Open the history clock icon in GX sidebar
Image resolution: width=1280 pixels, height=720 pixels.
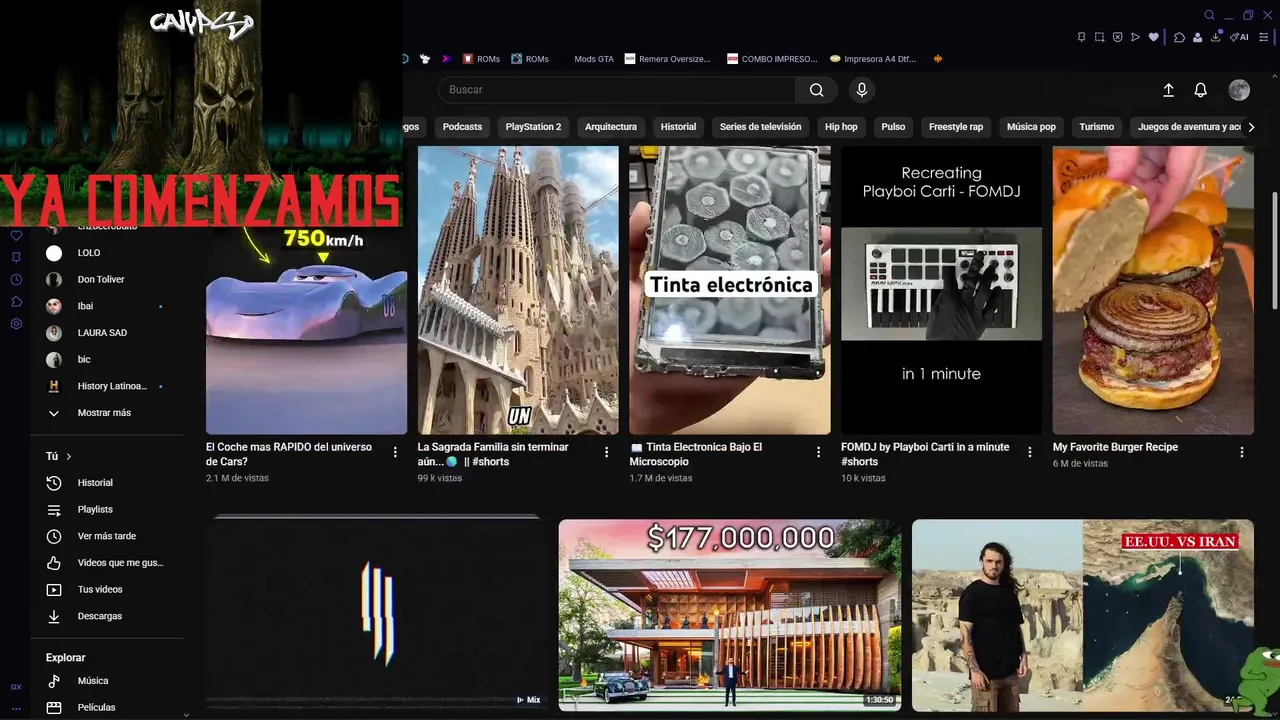point(16,280)
